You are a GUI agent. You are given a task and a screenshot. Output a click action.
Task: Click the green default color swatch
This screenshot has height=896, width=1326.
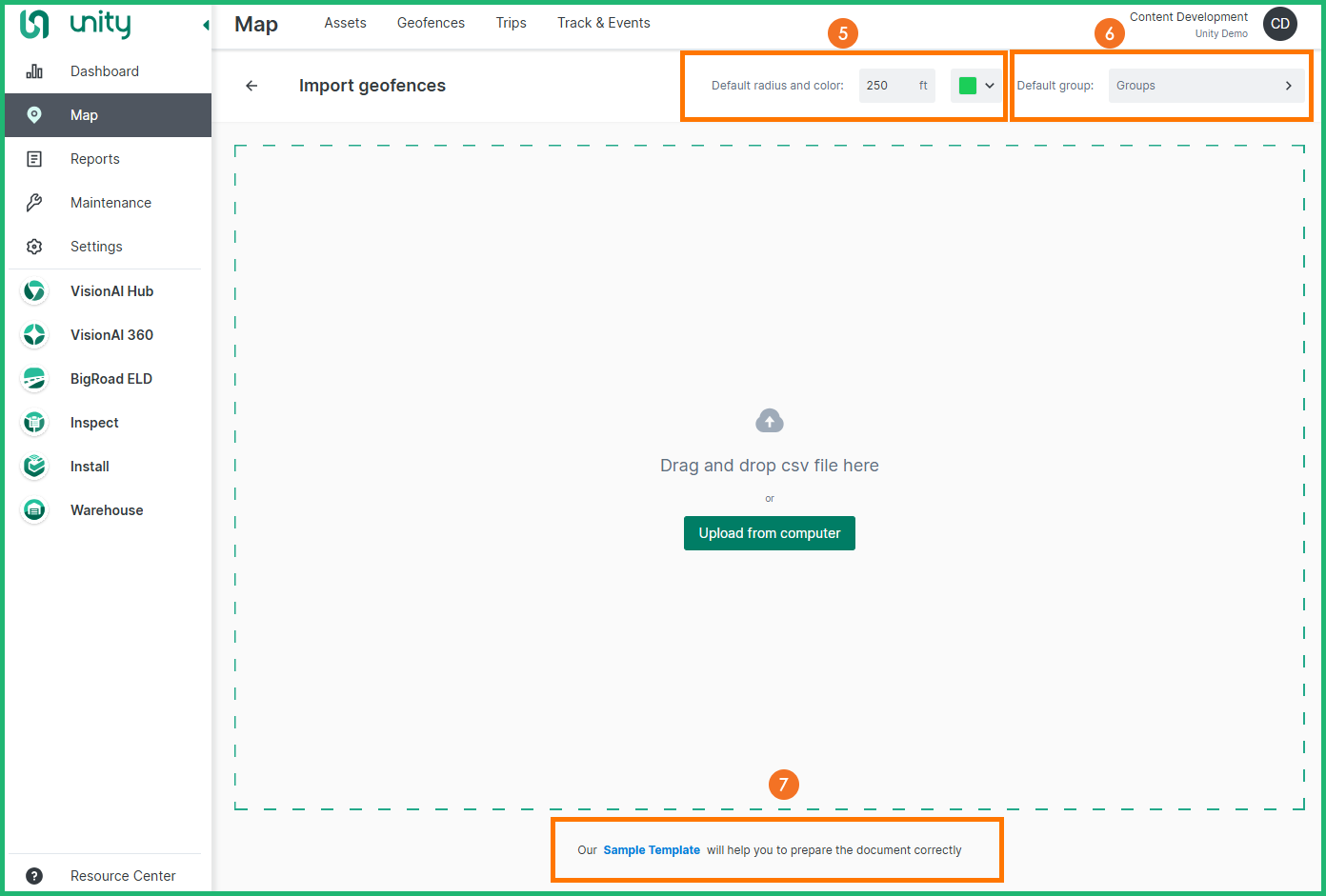[968, 86]
